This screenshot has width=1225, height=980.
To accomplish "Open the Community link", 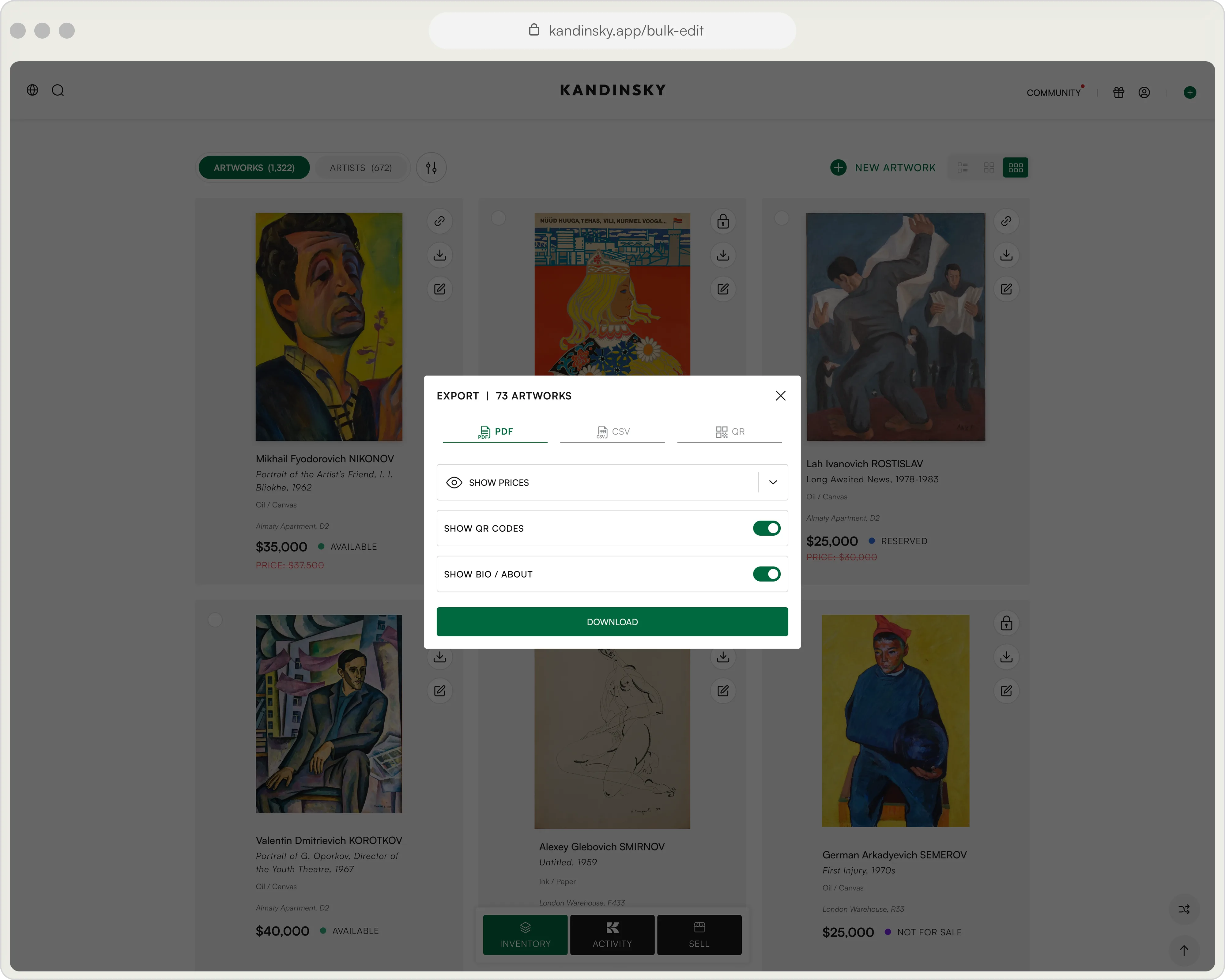I will pos(1053,92).
